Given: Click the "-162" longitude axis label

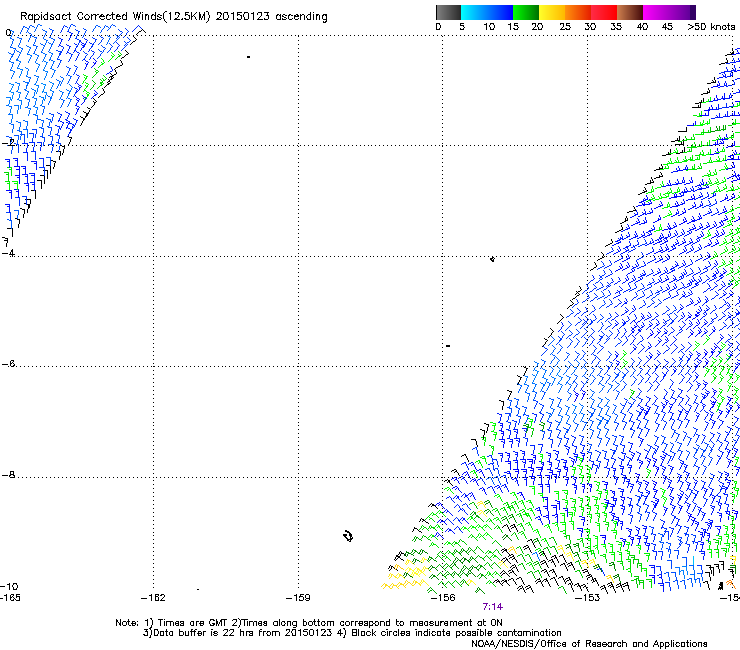Looking at the screenshot, I should (153, 598).
